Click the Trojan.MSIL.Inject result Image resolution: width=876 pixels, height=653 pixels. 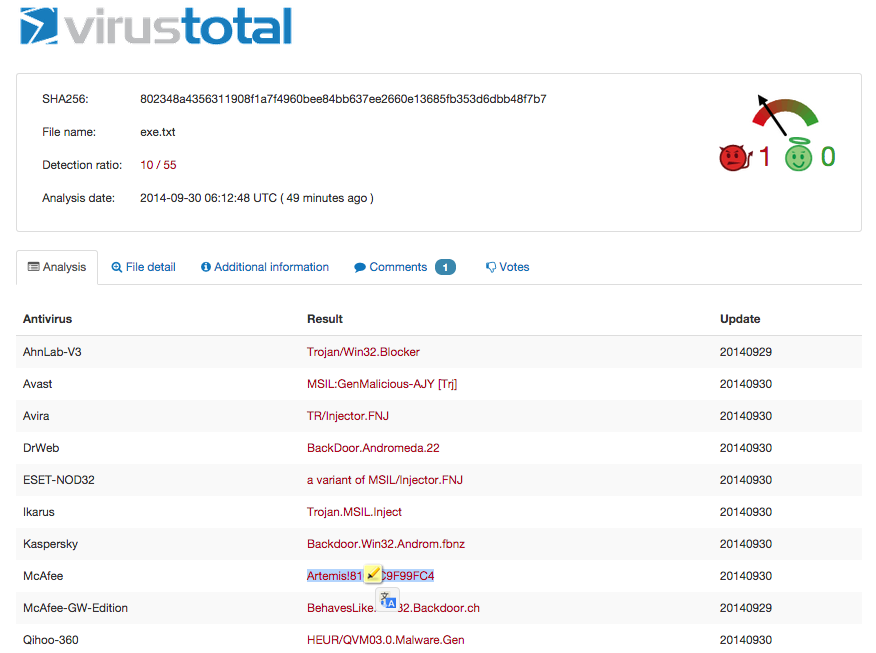point(354,512)
